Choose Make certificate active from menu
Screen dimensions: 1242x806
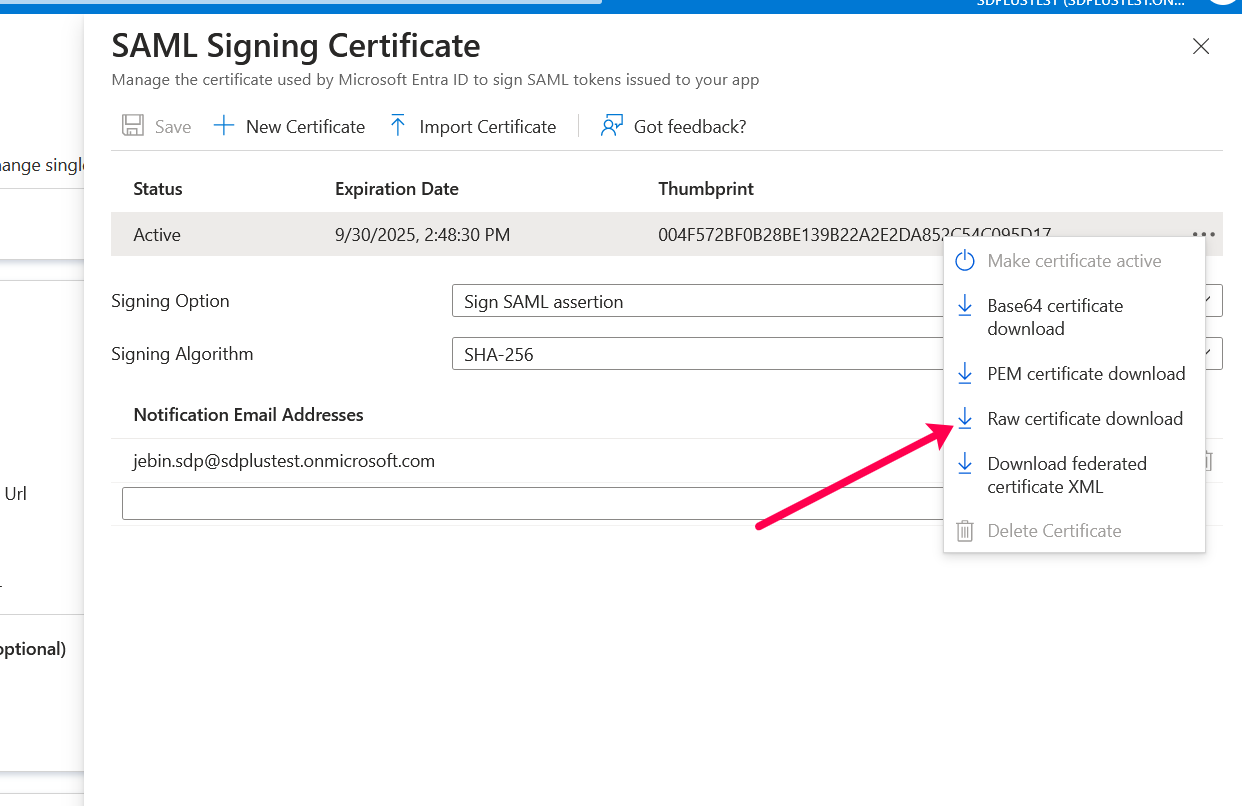click(x=1074, y=261)
